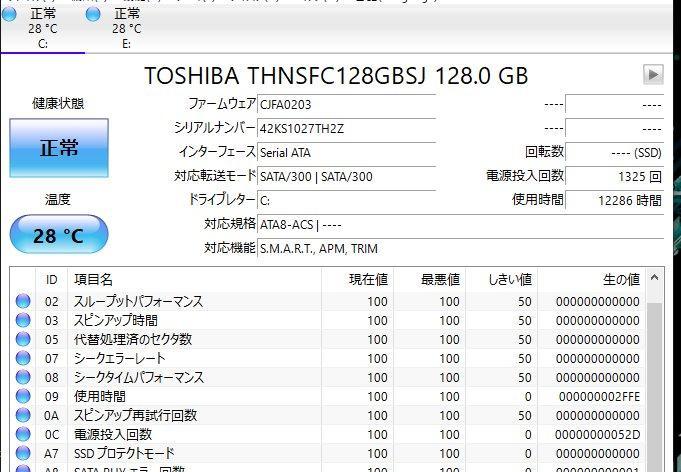Screen dimensions: 681x472
Task: Click the 温度 label
Action: pos(58,199)
